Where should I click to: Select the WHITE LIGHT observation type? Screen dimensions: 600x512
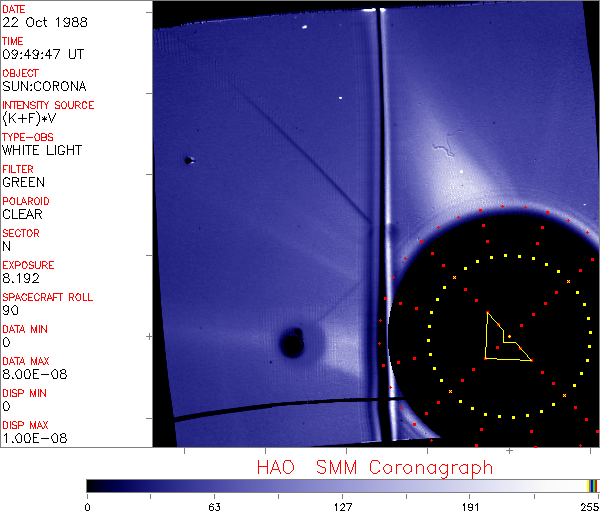(x=42, y=150)
